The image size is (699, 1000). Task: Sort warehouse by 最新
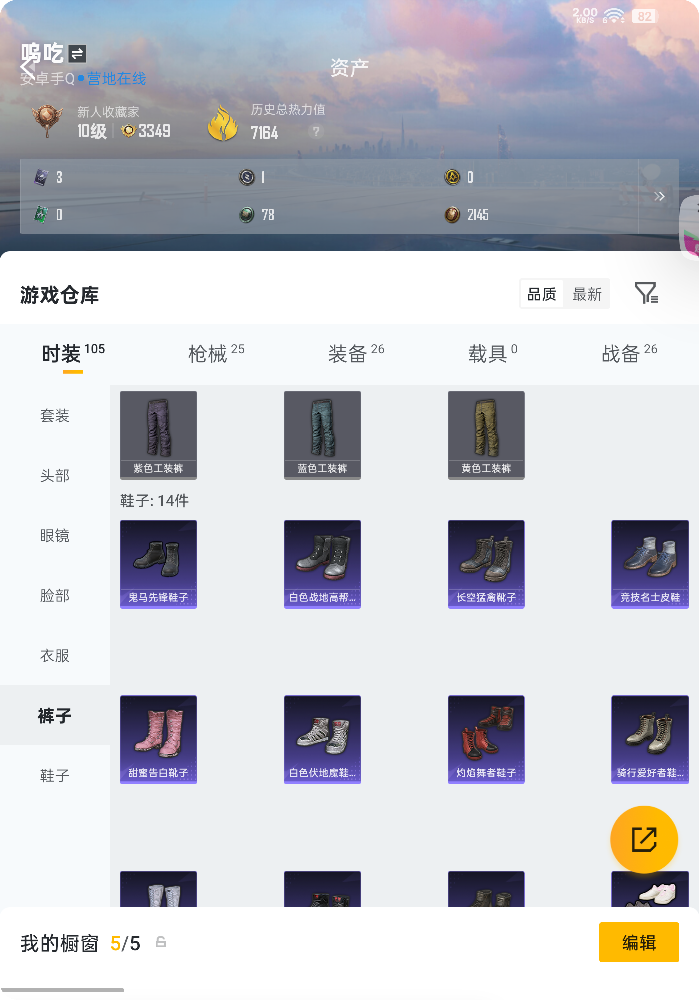click(587, 294)
